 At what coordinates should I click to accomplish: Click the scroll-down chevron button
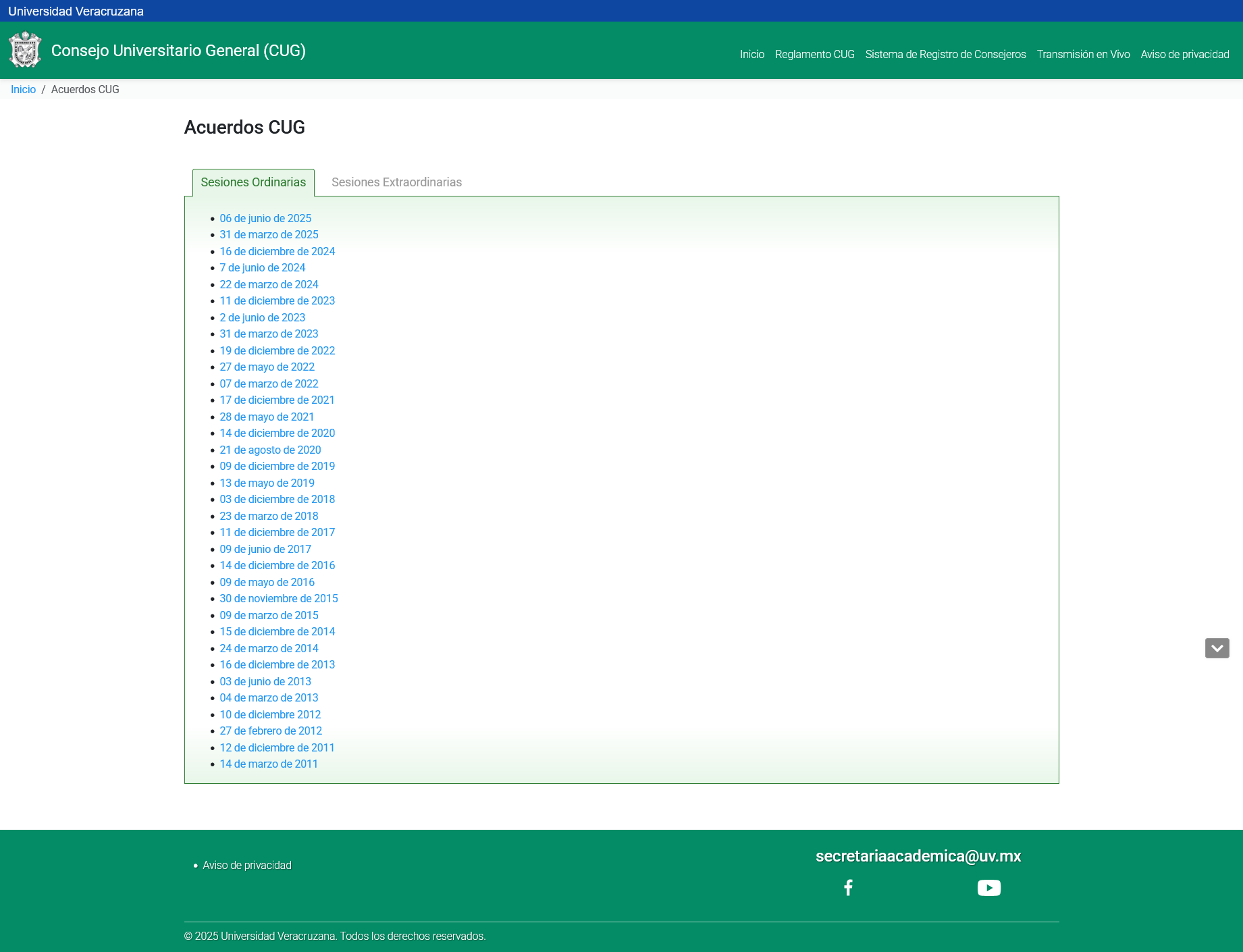[1217, 648]
